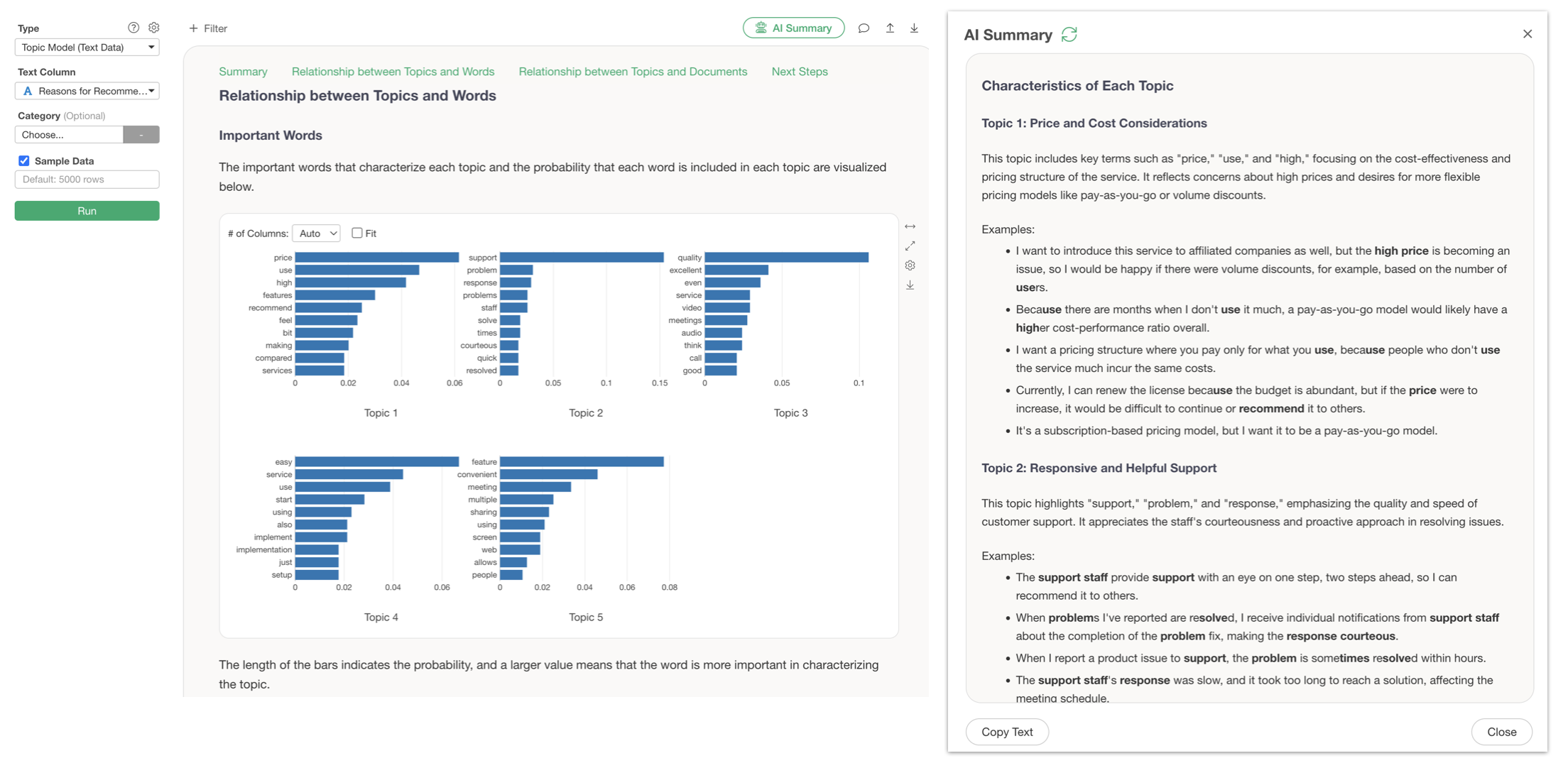Viewport: 1568px width, 768px height.
Task: Enable the Fit checkbox
Action: [x=357, y=233]
